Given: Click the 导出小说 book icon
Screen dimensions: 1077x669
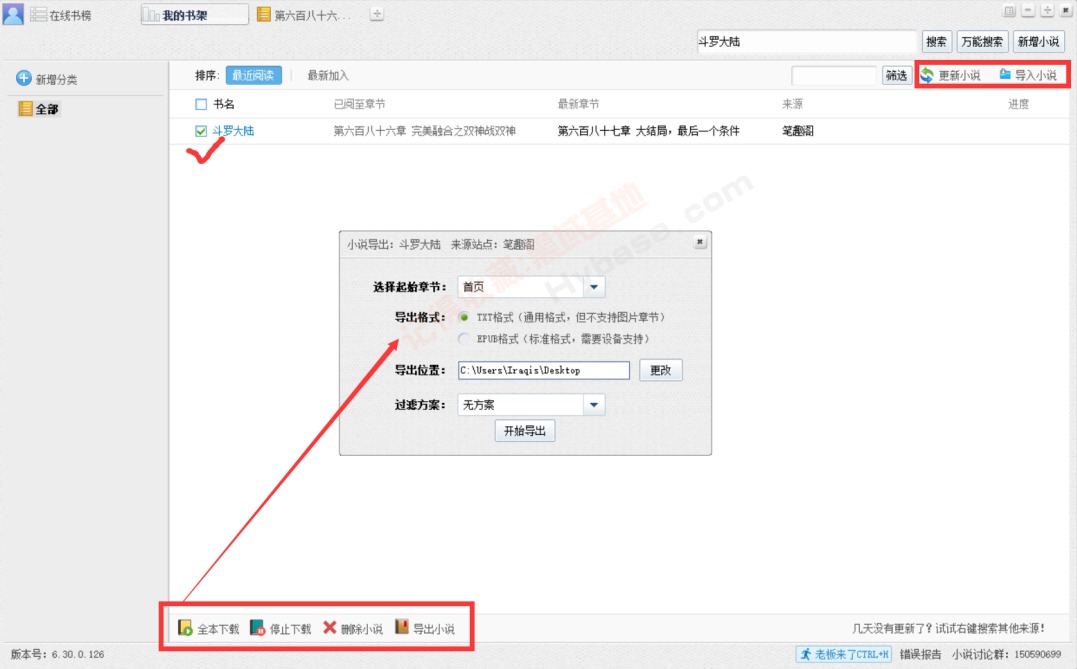Looking at the screenshot, I should point(402,626).
